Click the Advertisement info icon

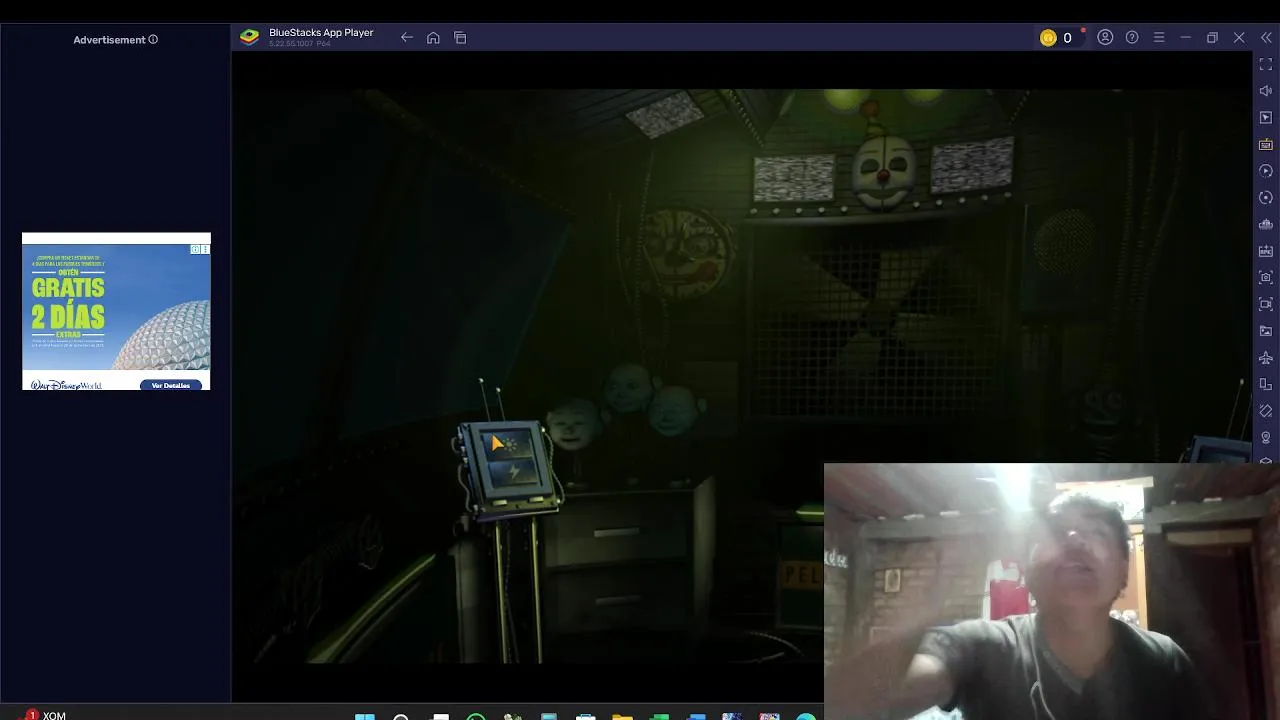point(153,40)
